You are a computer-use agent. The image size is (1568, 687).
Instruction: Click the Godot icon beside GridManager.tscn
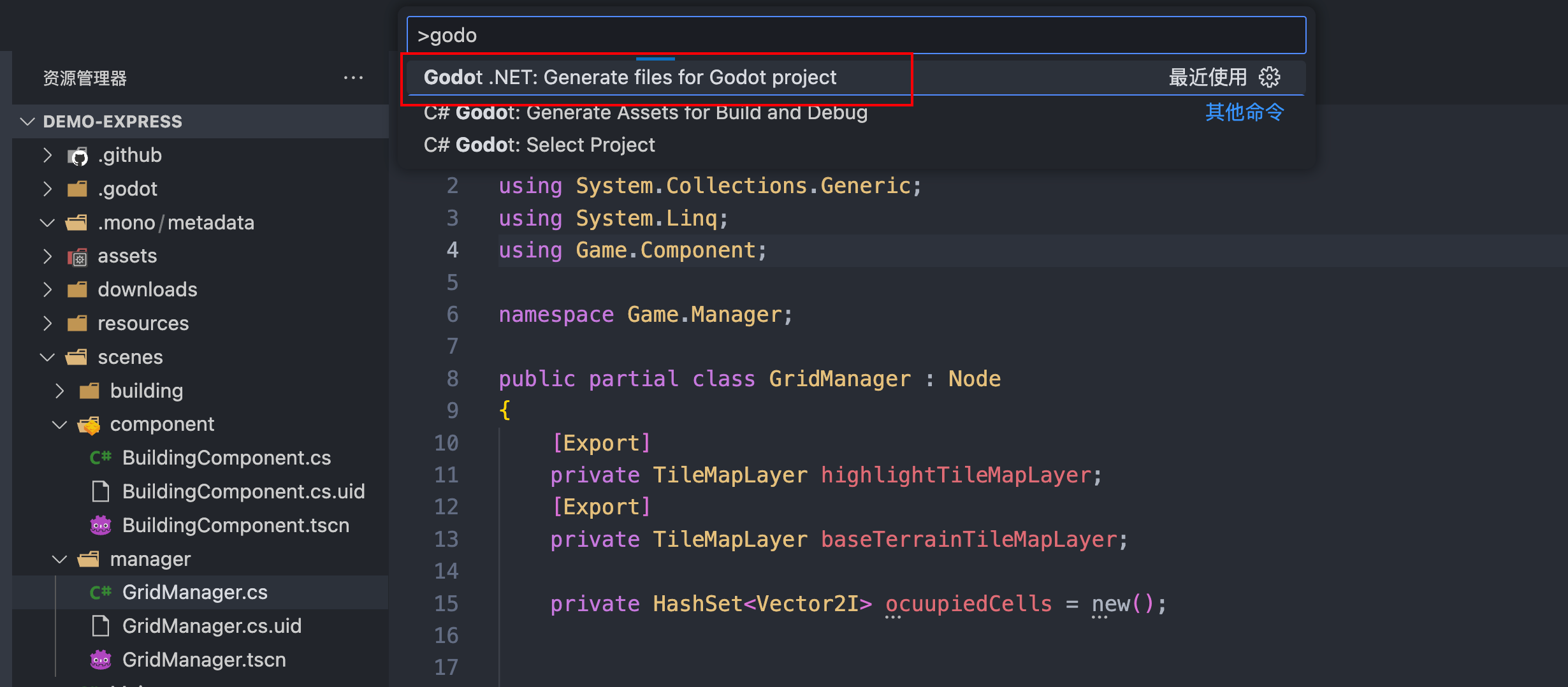coord(101,660)
